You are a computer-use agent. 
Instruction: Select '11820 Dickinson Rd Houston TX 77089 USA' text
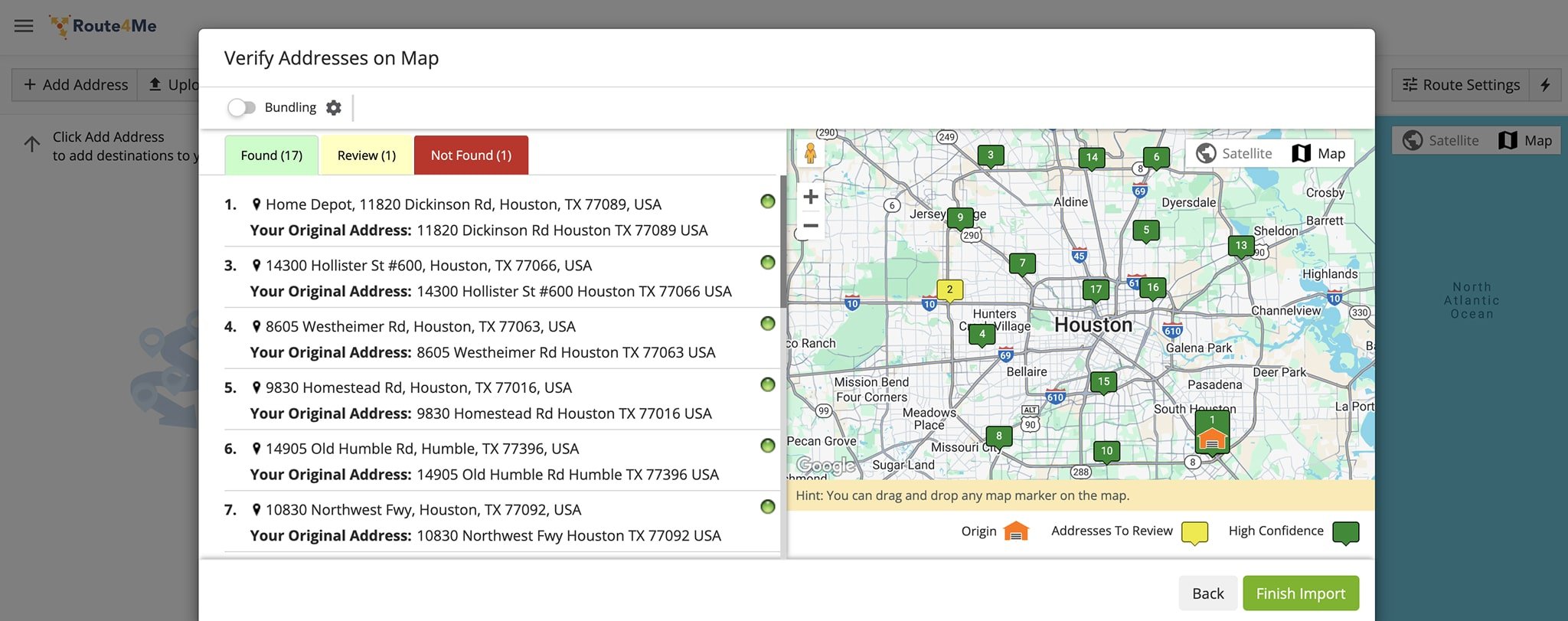562,230
